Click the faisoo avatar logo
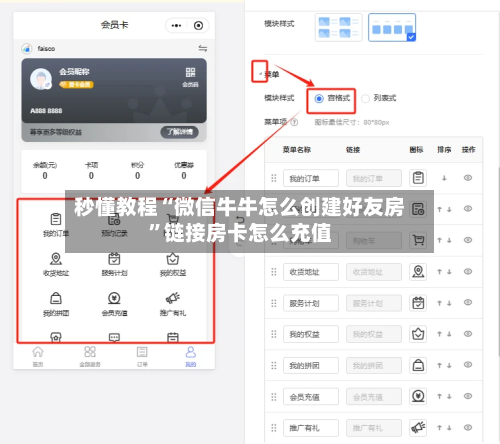The height and width of the screenshot is (444, 500). pos(27,49)
